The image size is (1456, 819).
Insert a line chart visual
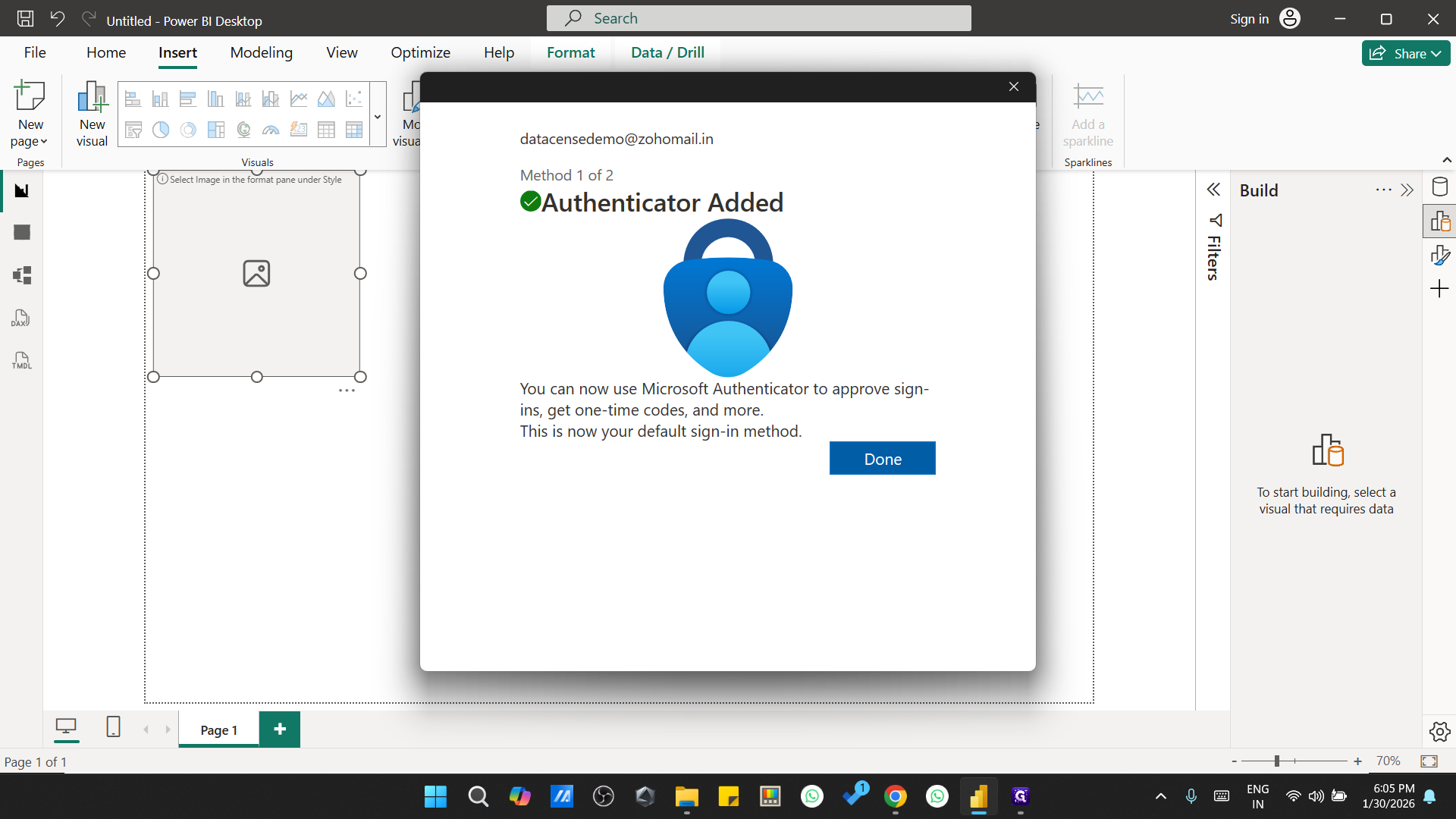[298, 98]
